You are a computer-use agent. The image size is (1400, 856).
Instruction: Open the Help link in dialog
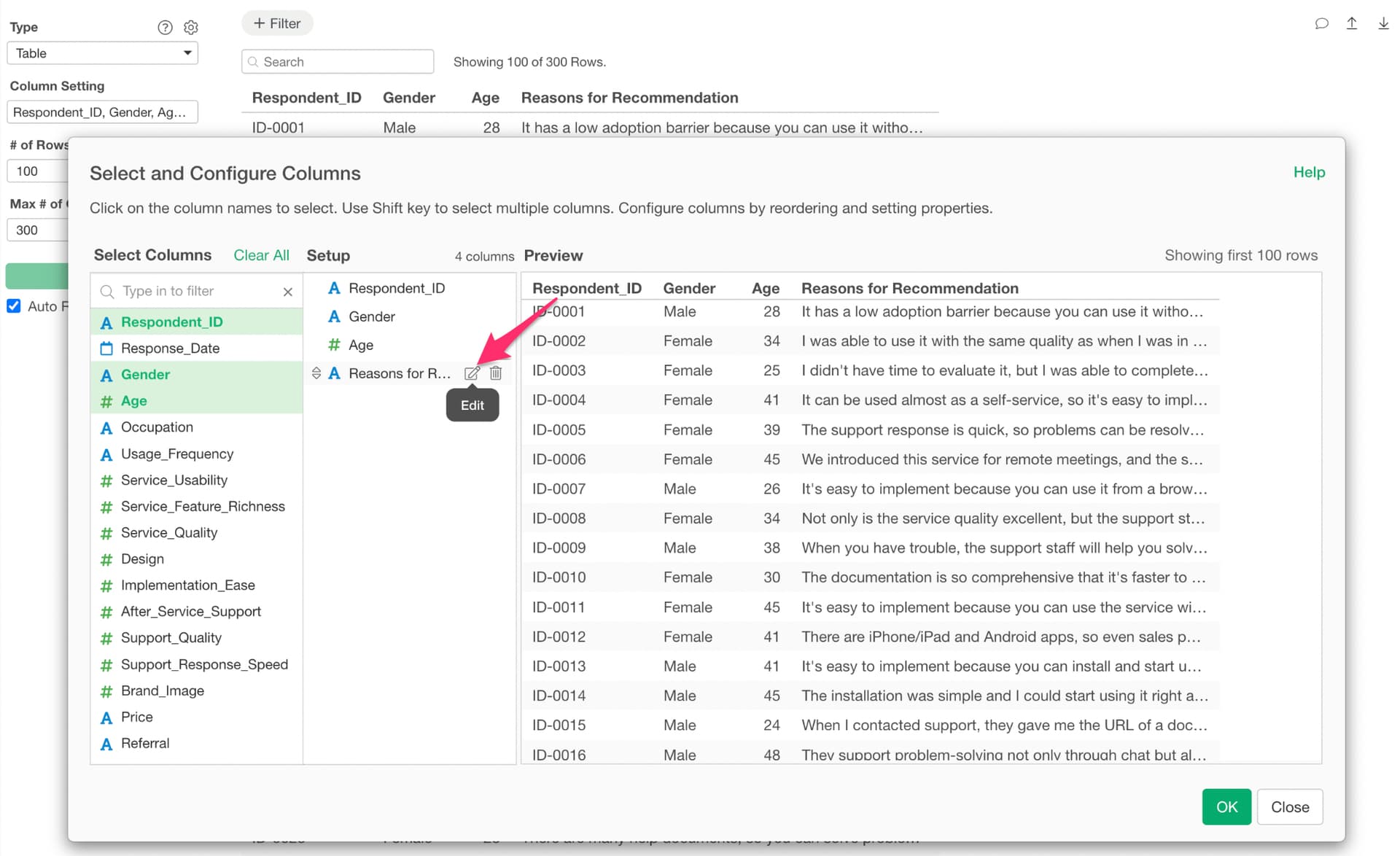(x=1309, y=172)
